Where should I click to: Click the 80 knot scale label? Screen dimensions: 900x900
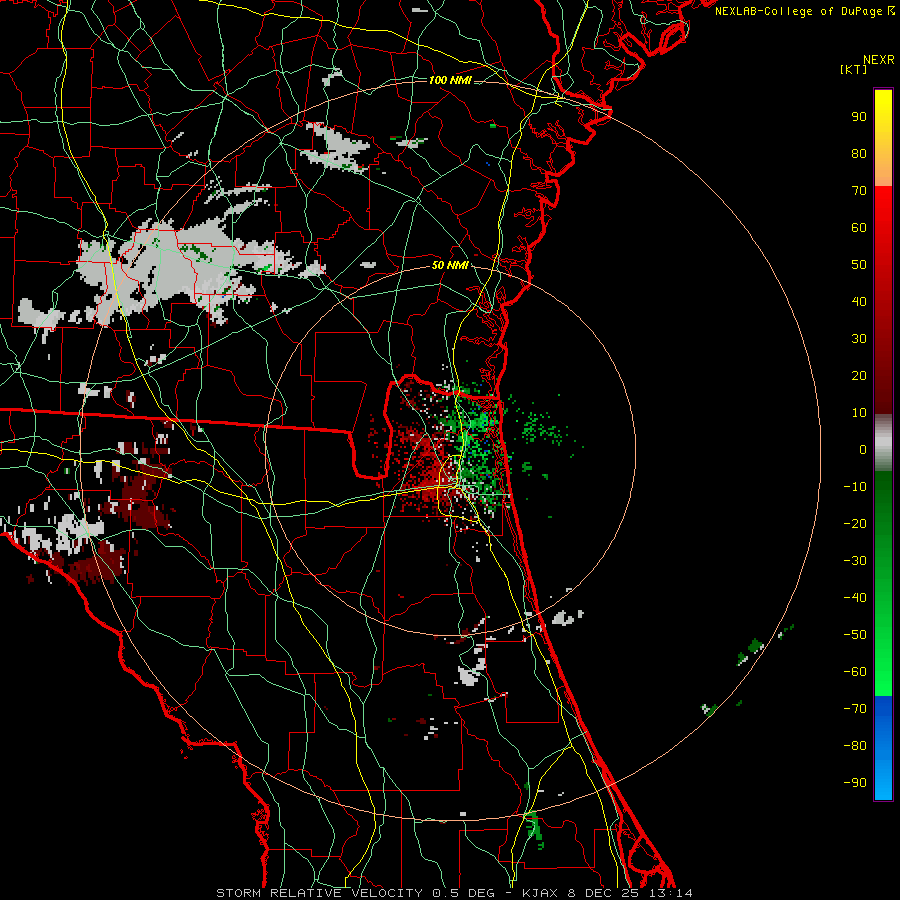click(x=859, y=154)
